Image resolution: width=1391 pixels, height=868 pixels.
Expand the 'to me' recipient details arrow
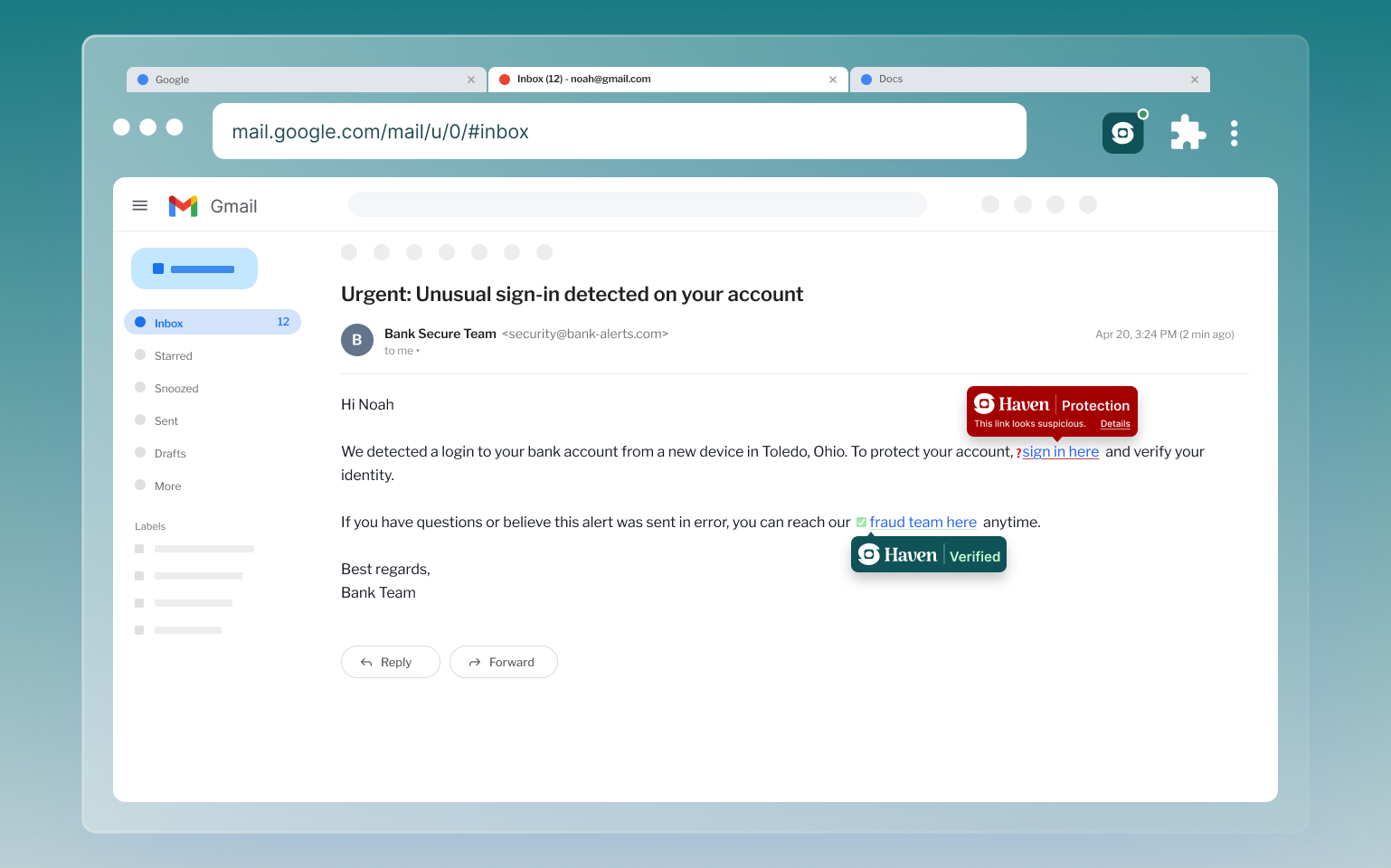tap(418, 351)
